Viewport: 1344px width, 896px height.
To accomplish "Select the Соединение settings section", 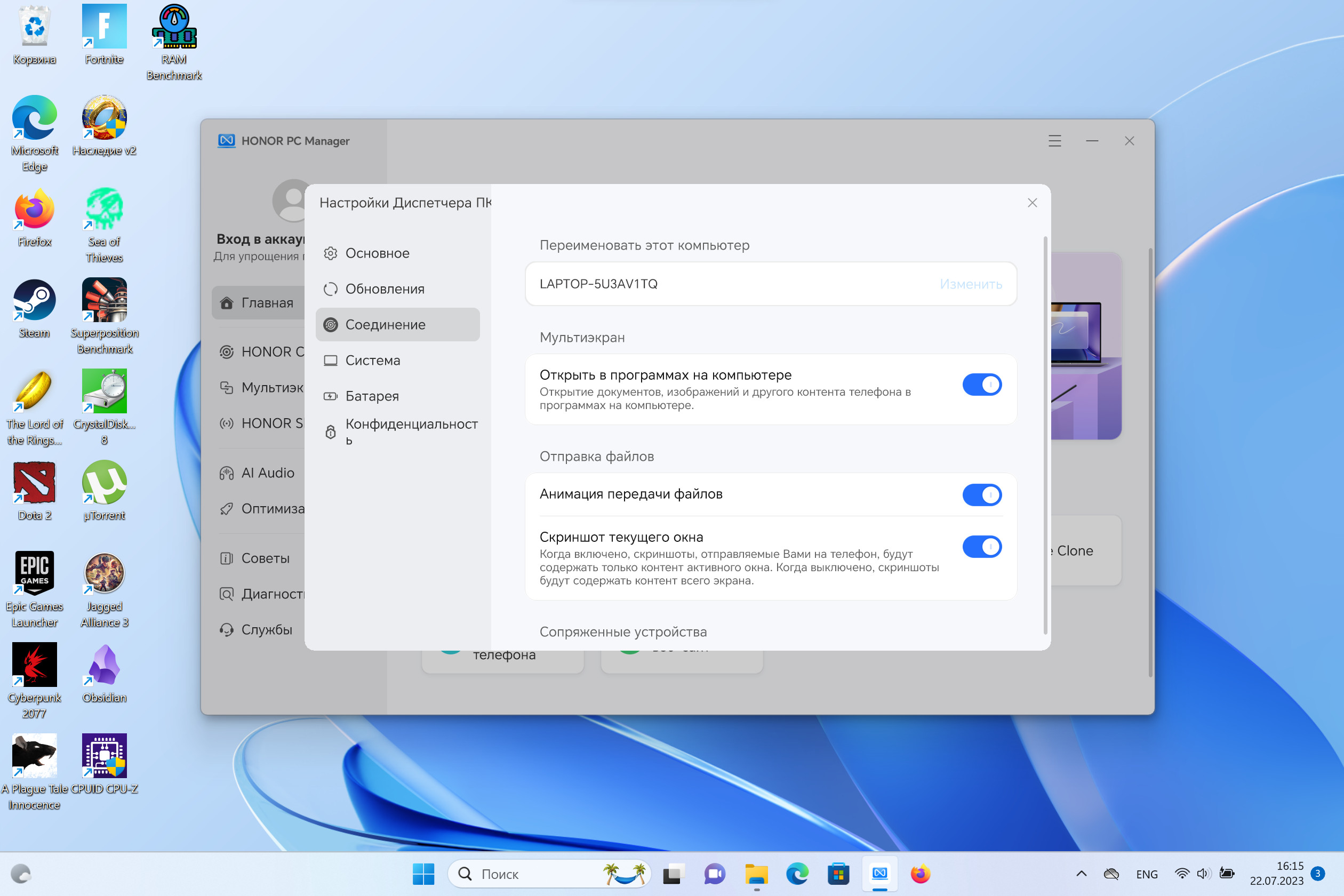I will (397, 325).
